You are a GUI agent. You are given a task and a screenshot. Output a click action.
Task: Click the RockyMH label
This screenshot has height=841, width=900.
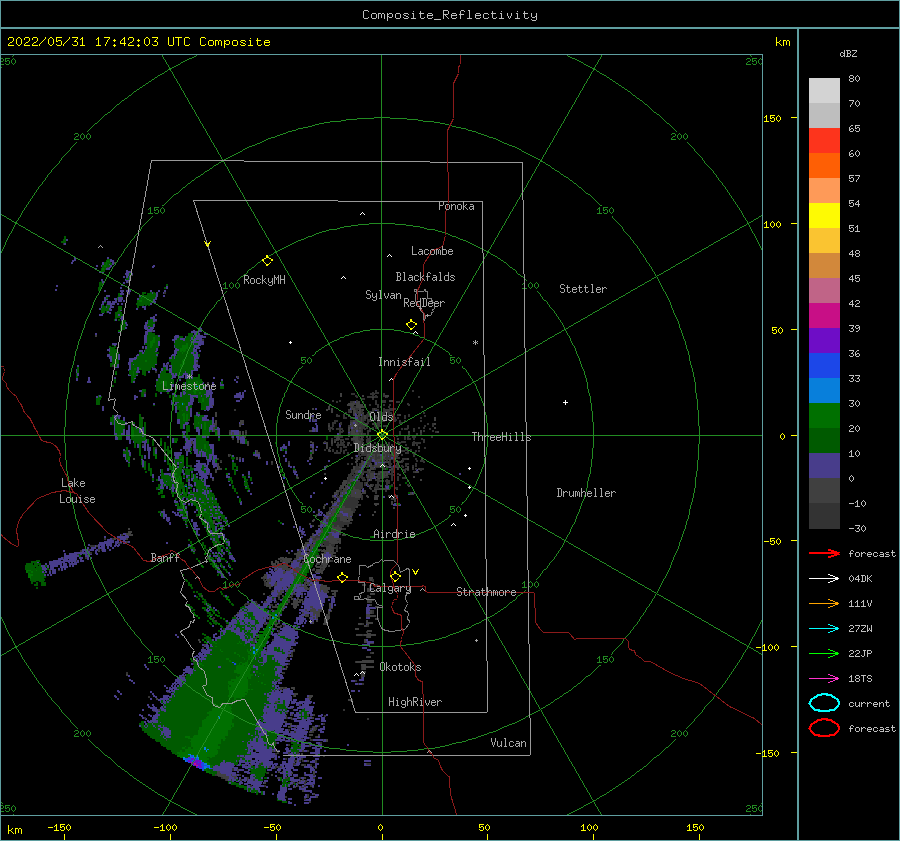coord(264,280)
